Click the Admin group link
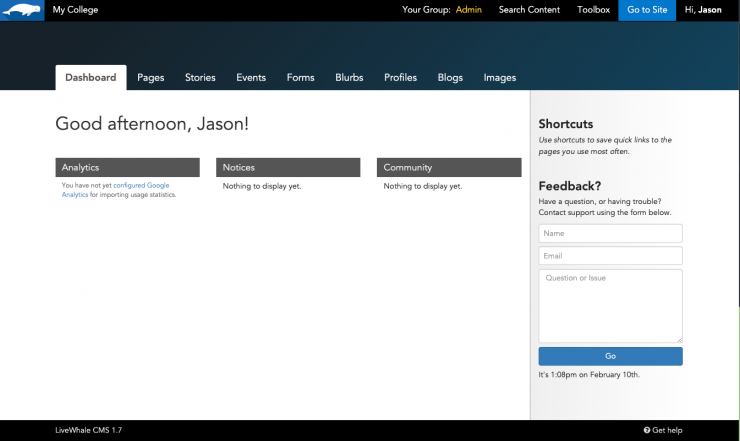Viewport: 740px width, 441px height. pyautogui.click(x=468, y=10)
